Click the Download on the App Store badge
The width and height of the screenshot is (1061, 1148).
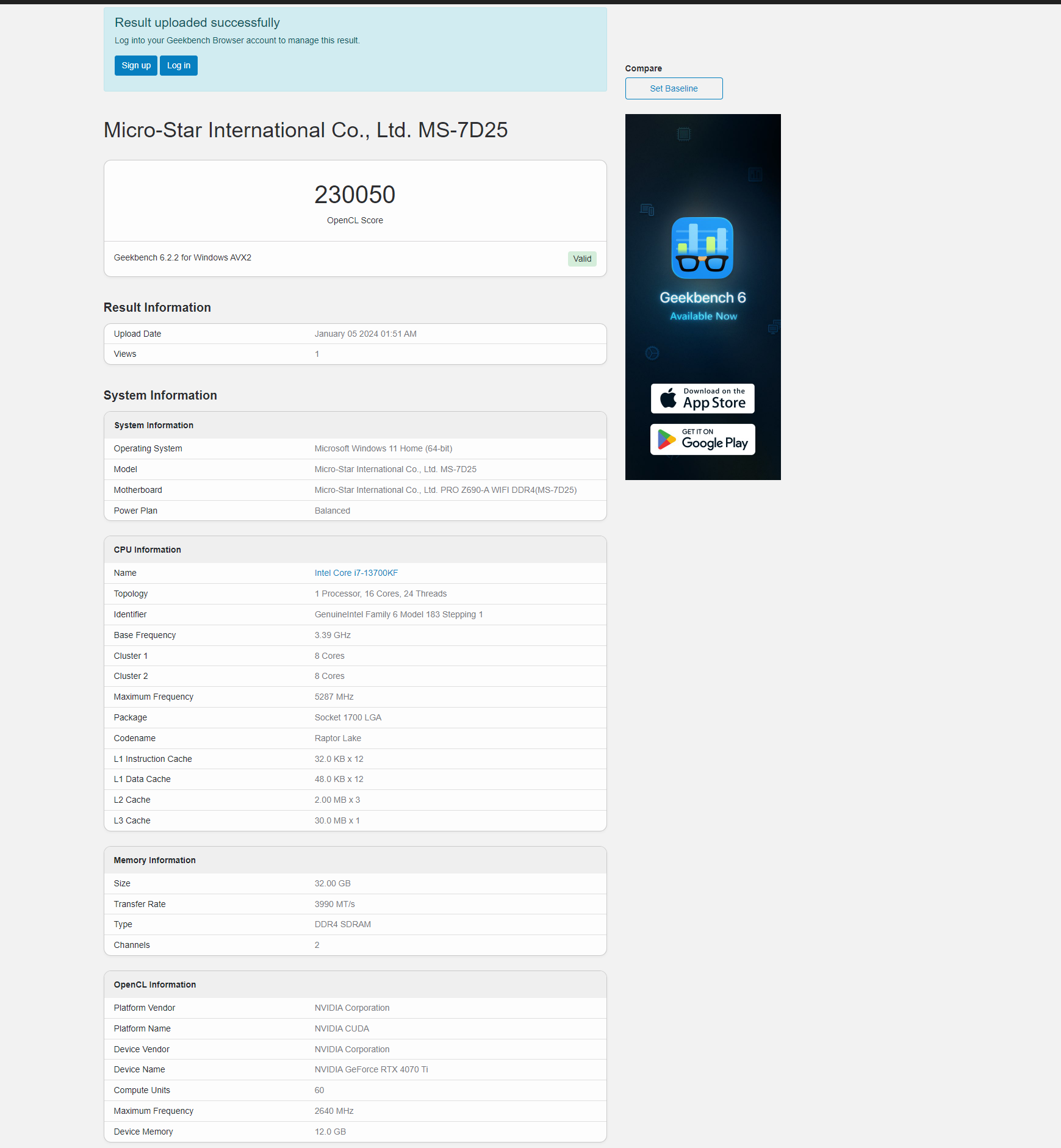pos(703,398)
